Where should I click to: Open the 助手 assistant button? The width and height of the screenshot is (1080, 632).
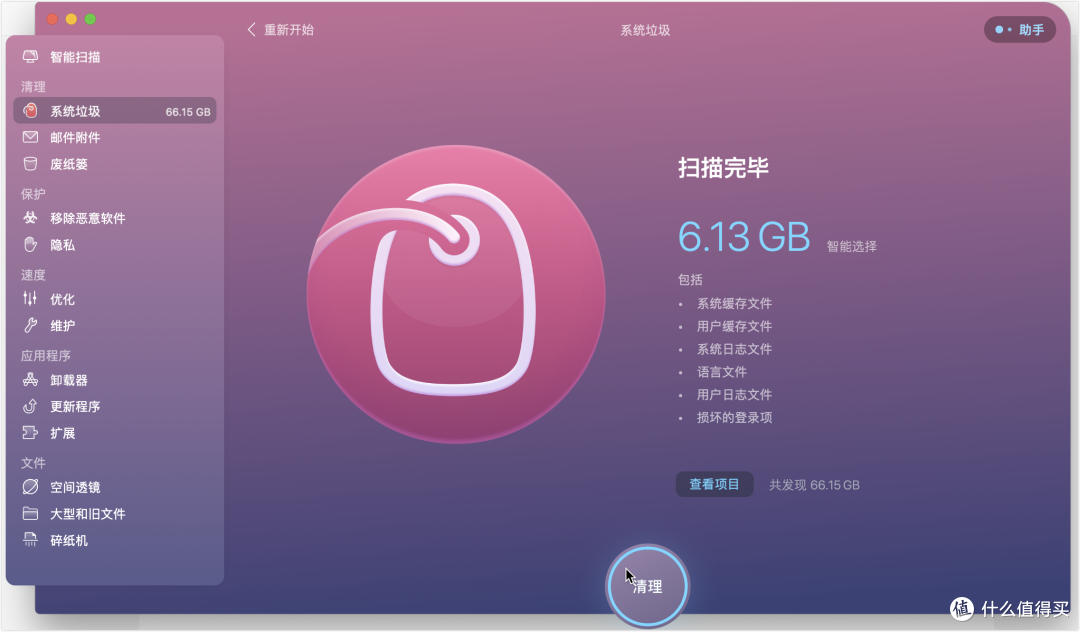1019,30
